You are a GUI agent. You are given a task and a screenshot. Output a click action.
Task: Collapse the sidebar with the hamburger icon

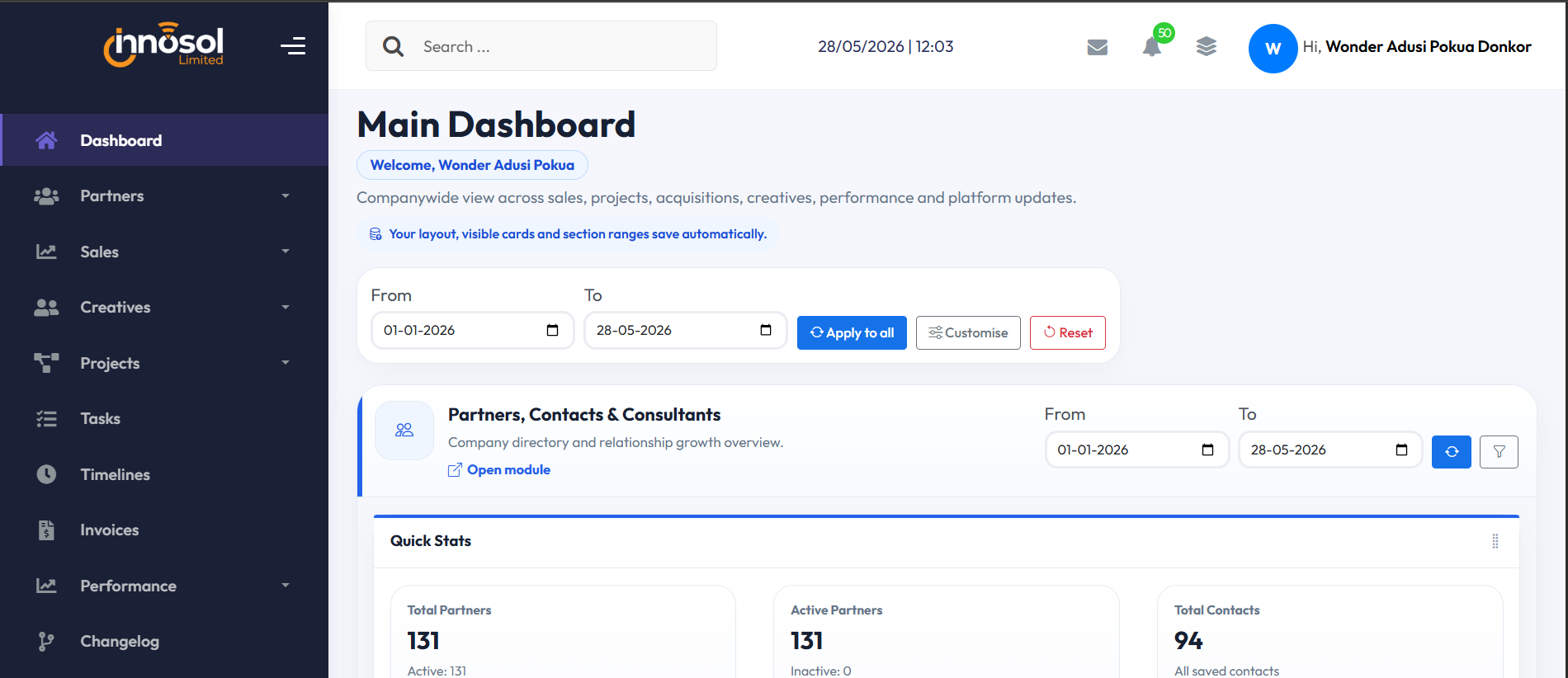[x=293, y=46]
